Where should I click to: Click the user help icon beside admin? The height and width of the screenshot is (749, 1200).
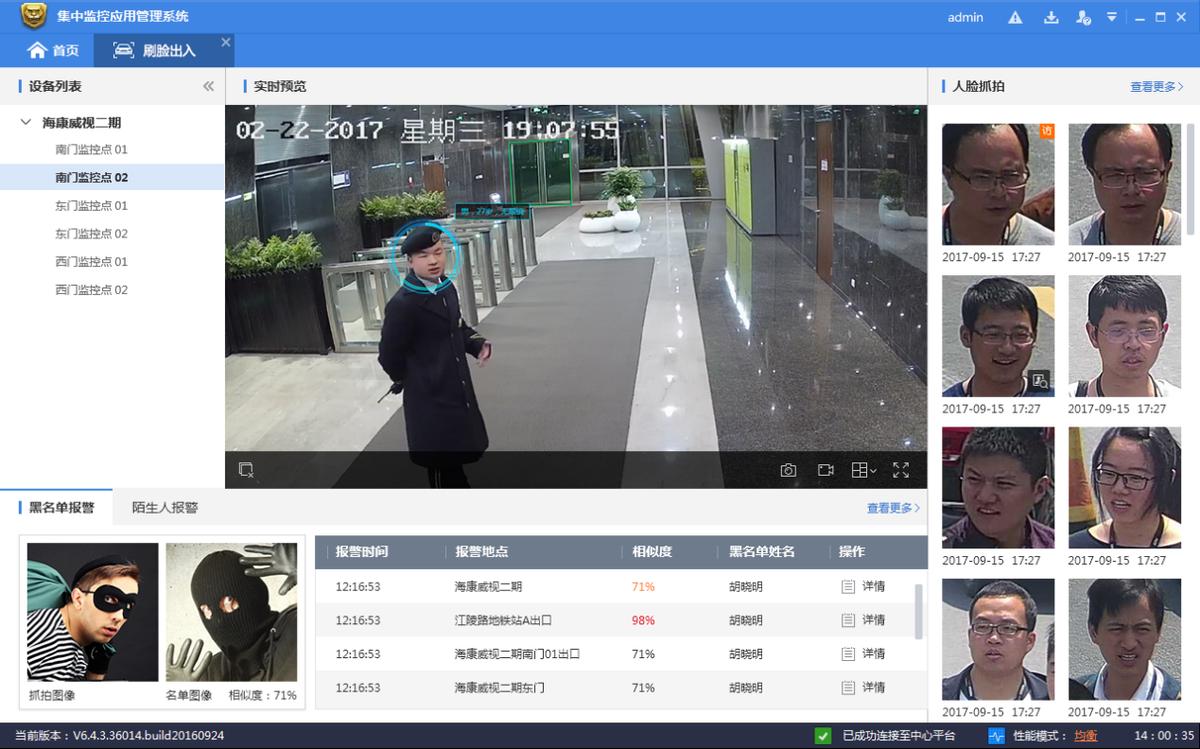click(x=1084, y=17)
